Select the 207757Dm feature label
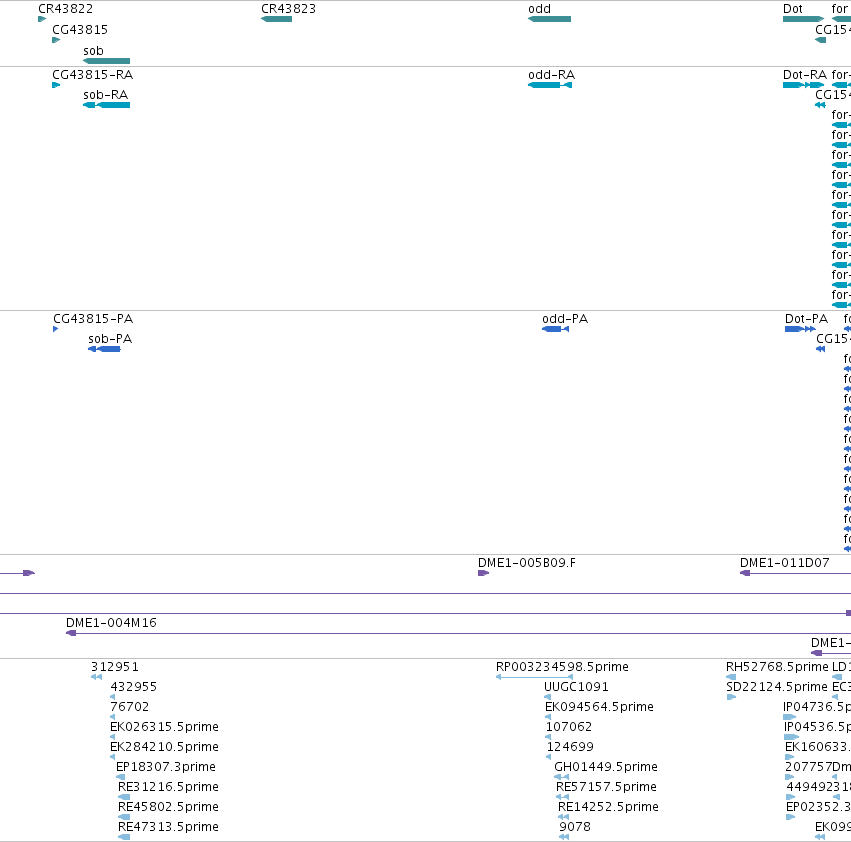Image resolution: width=851 pixels, height=842 pixels. pyautogui.click(x=818, y=767)
